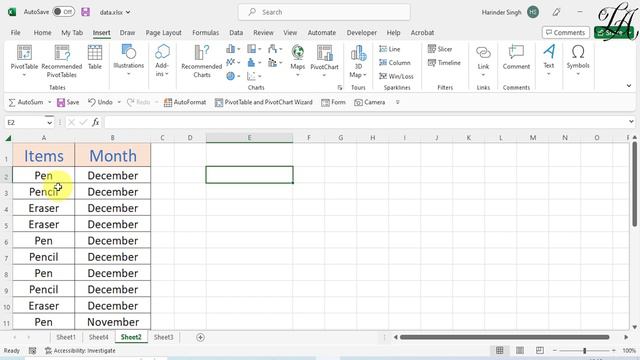640x360 pixels.
Task: Insert a Line sparkline
Action: [390, 49]
